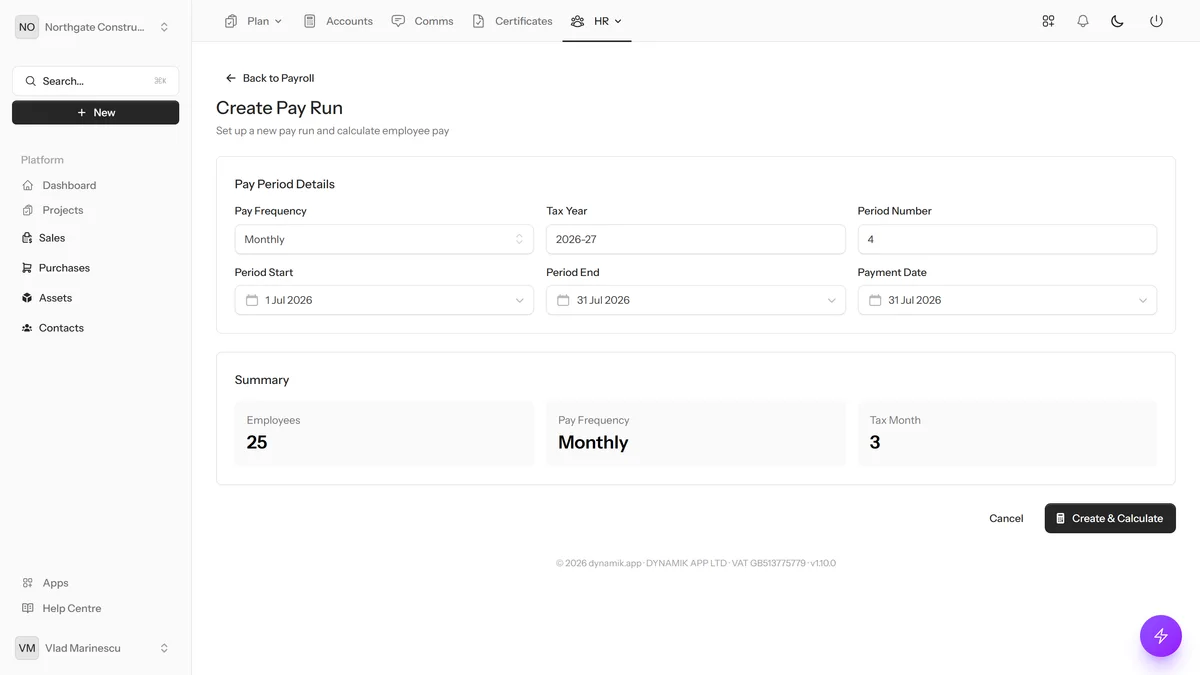Open the HR menu tab
The width and height of the screenshot is (1200, 675).
(x=597, y=21)
